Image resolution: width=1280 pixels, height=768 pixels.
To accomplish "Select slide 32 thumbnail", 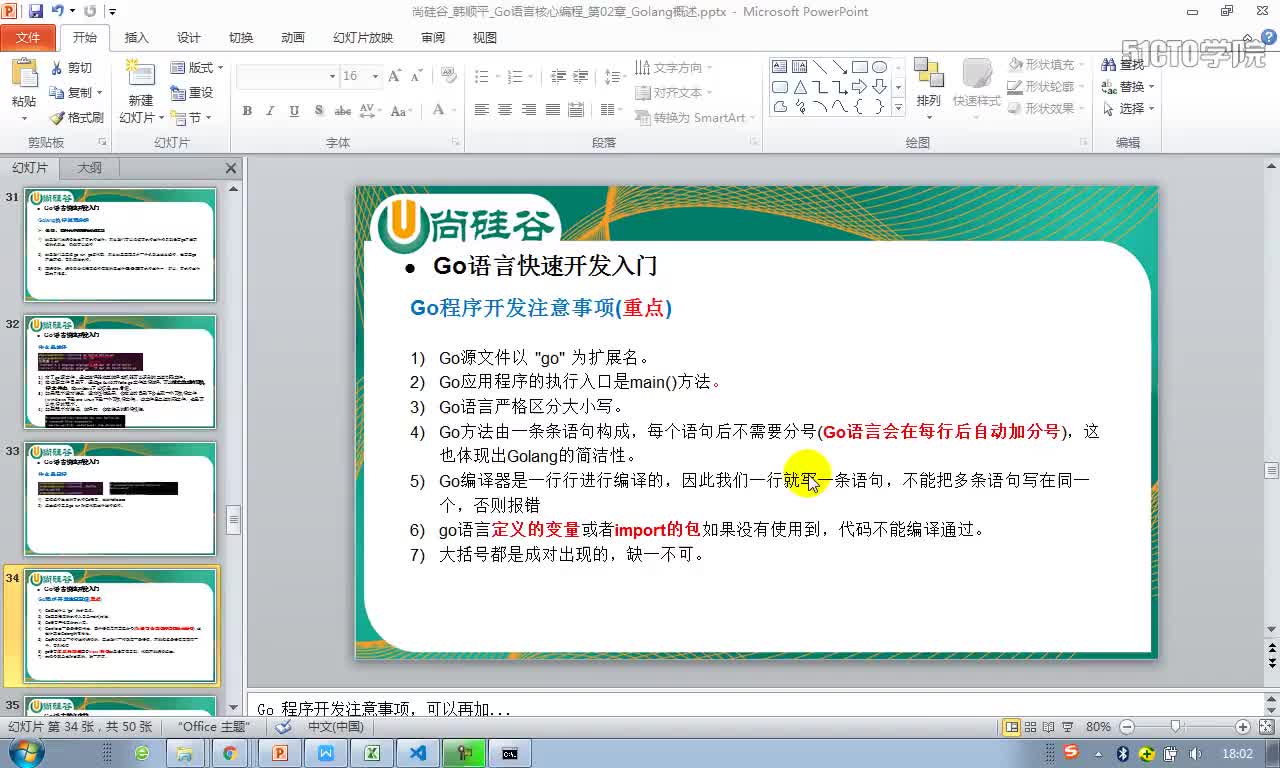I will point(120,372).
